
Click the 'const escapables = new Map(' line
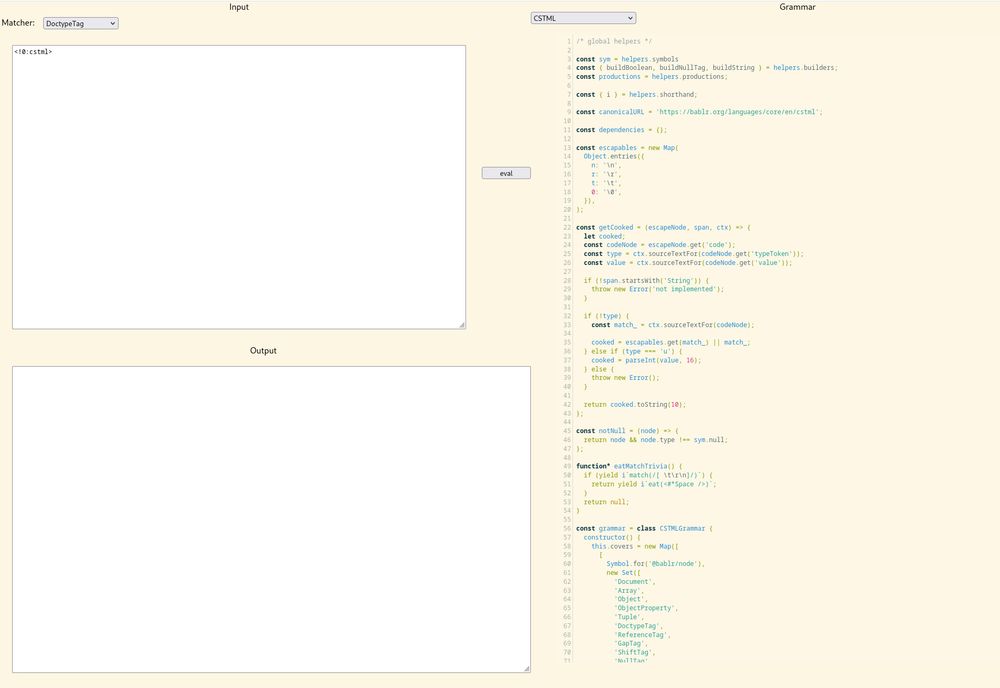(627, 148)
